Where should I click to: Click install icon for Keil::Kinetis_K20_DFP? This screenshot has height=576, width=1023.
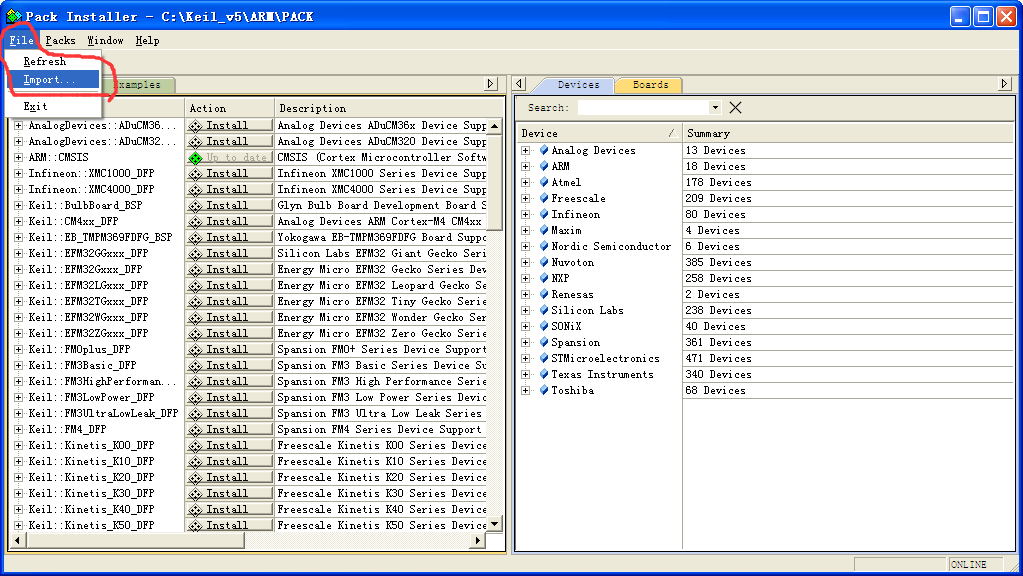click(195, 477)
